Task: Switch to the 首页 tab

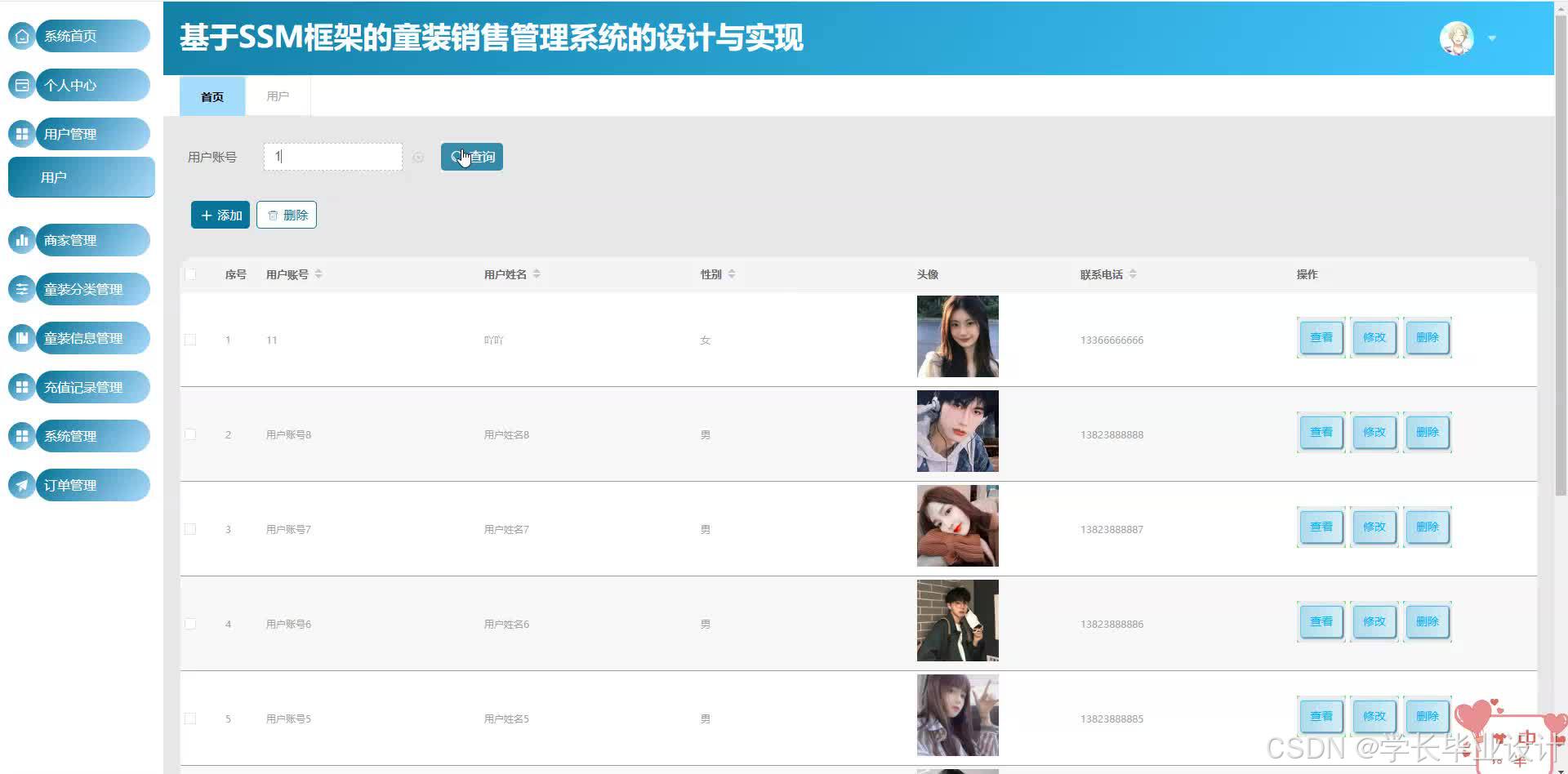Action: point(212,96)
